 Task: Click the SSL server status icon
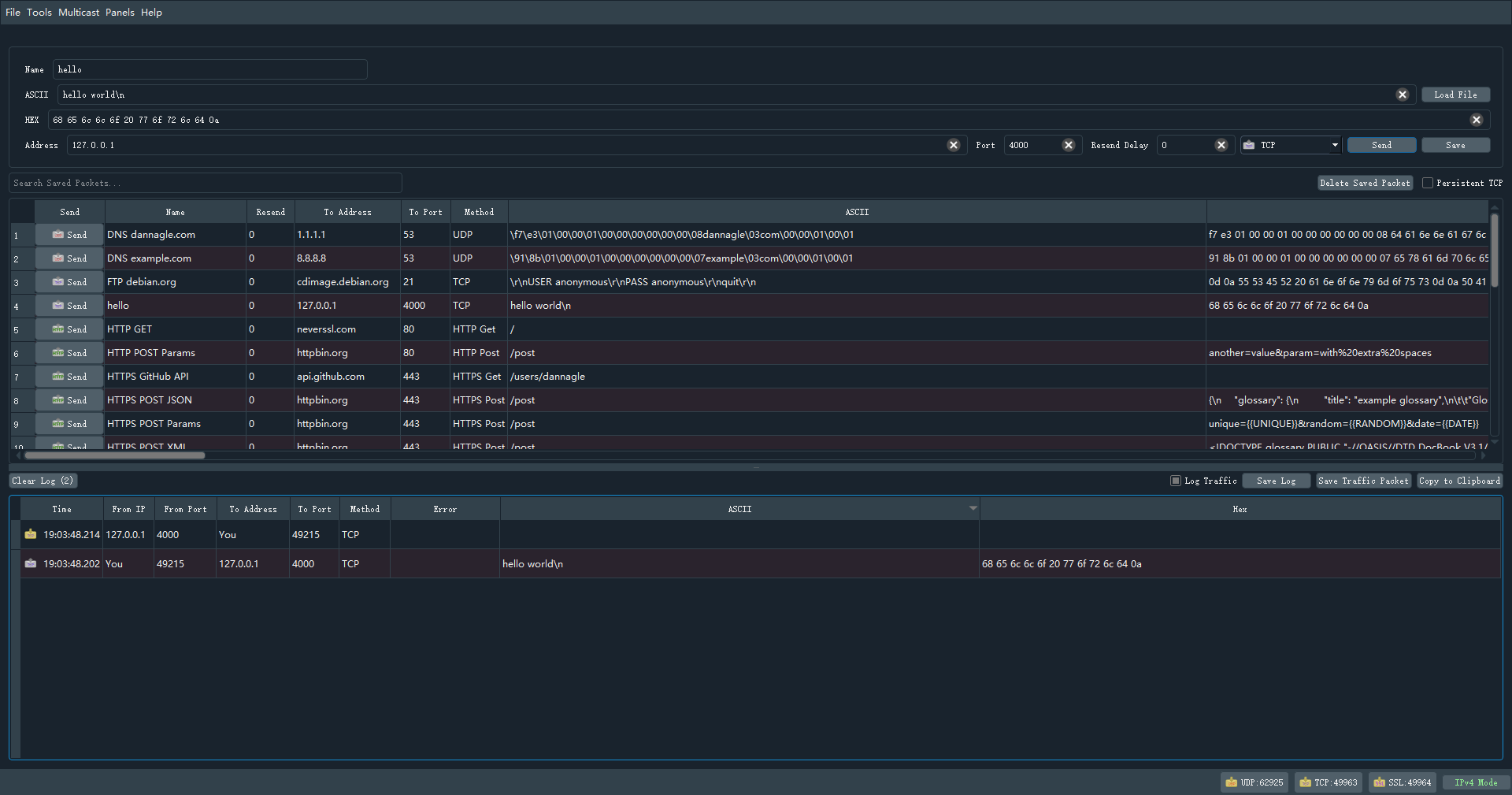click(x=1379, y=782)
